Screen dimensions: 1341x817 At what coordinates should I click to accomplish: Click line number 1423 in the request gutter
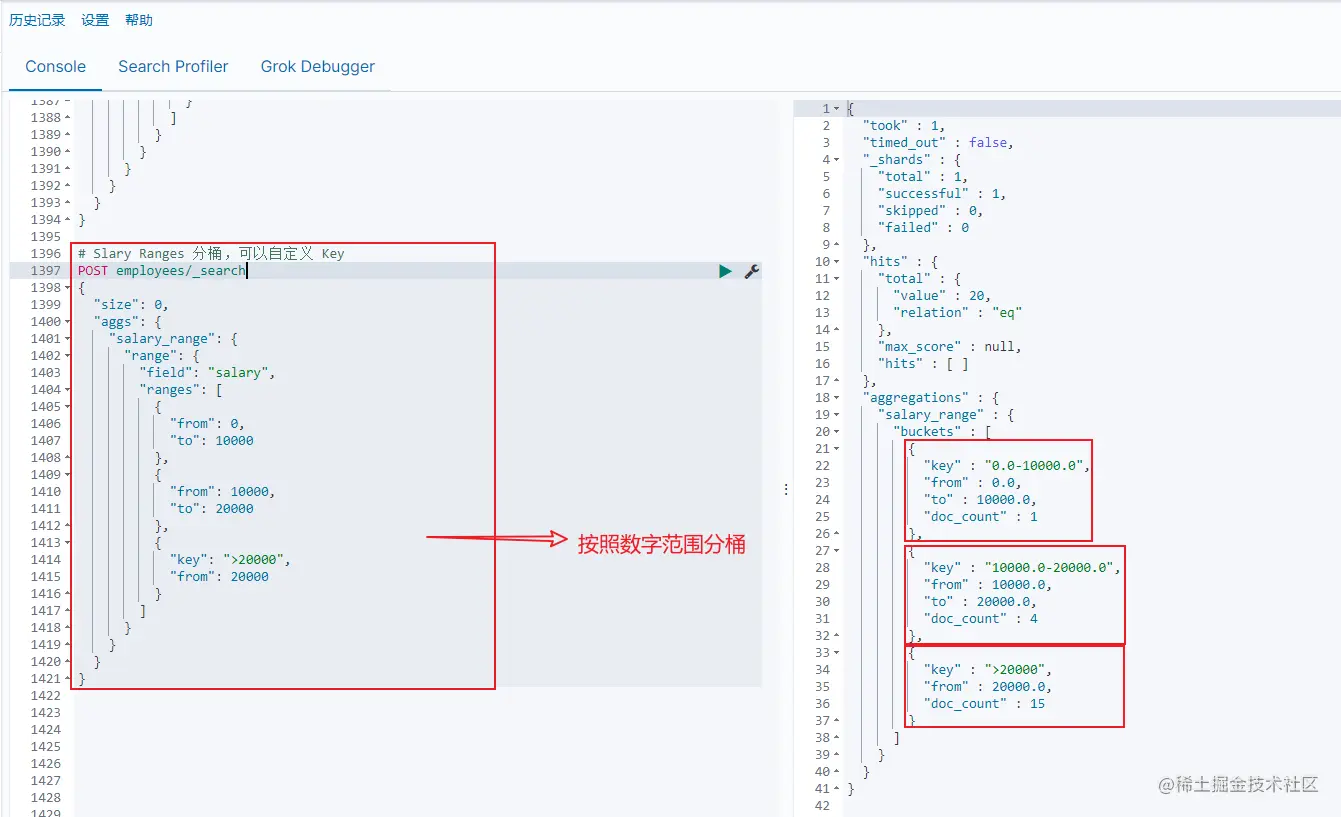pos(46,713)
